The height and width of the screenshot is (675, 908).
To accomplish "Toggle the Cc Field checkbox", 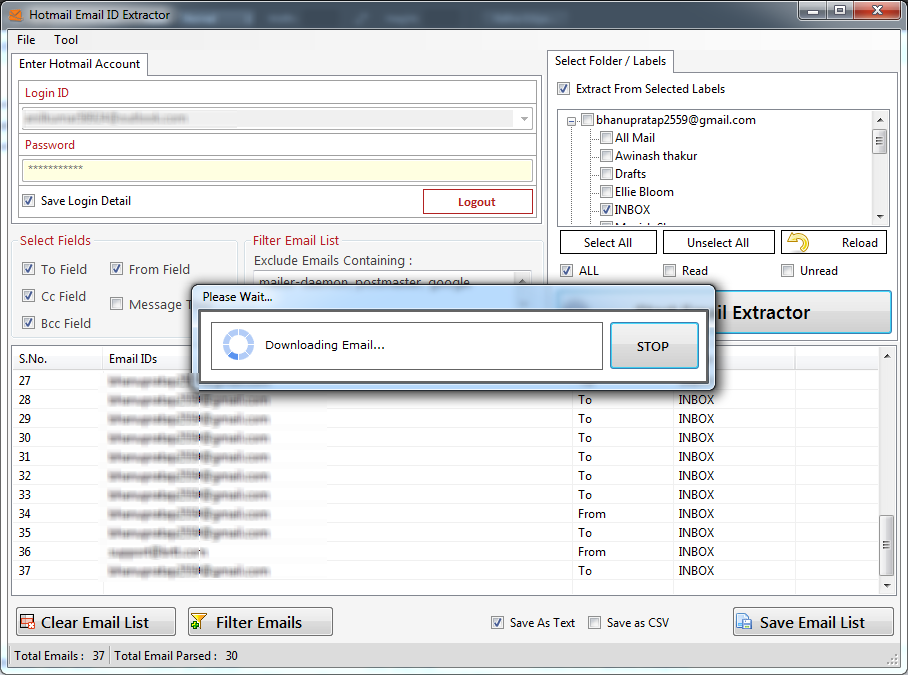I will click(28, 296).
